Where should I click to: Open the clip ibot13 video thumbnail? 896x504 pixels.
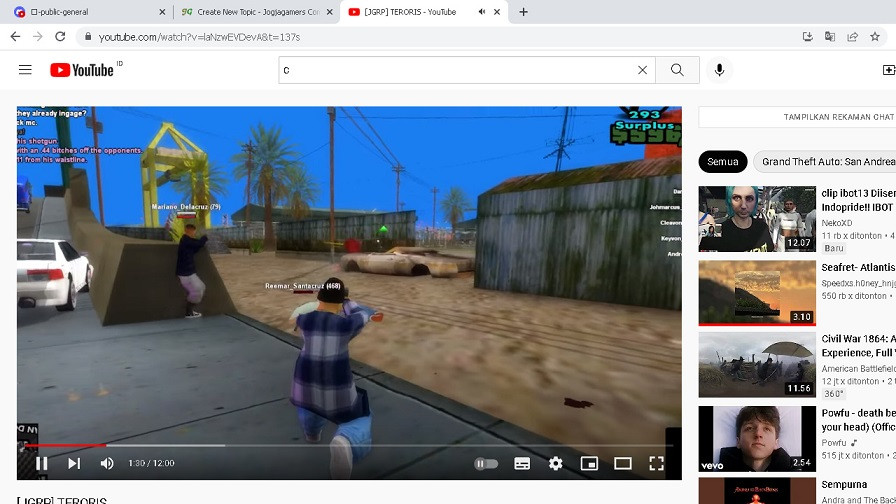tap(757, 219)
